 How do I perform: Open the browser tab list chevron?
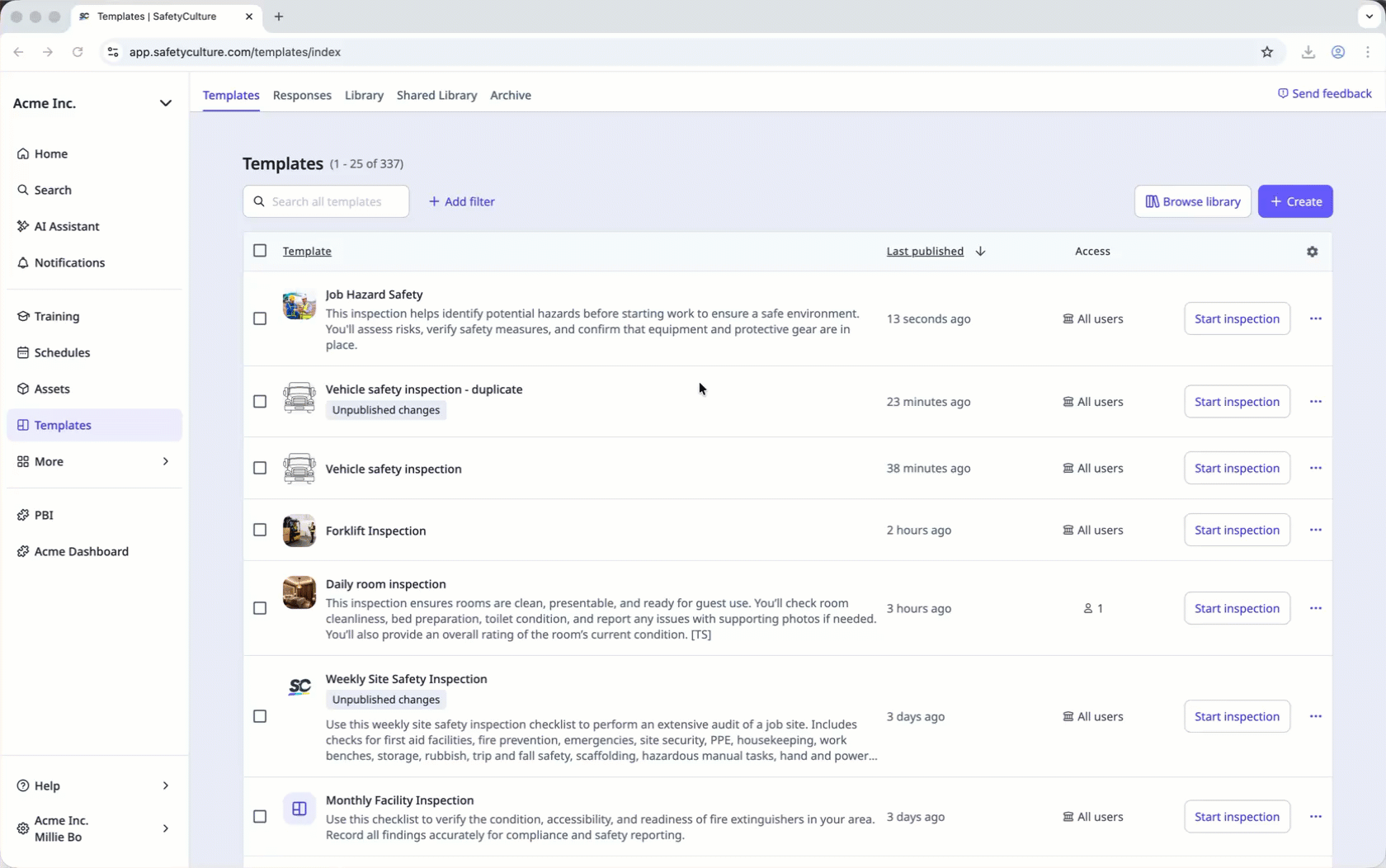(1369, 17)
